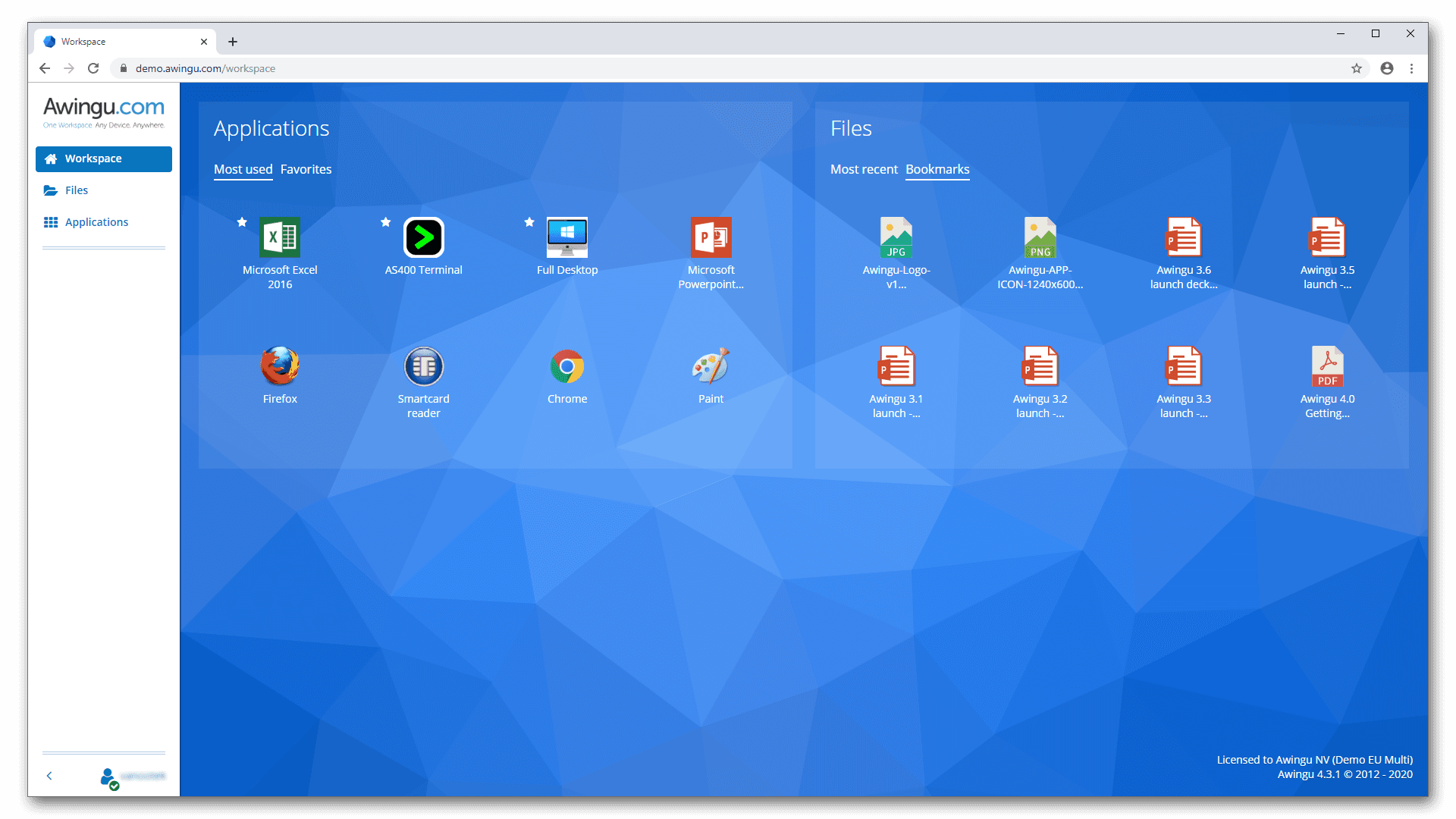This screenshot has height=819, width=1456.
Task: Open Applications in the sidebar
Action: (96, 222)
